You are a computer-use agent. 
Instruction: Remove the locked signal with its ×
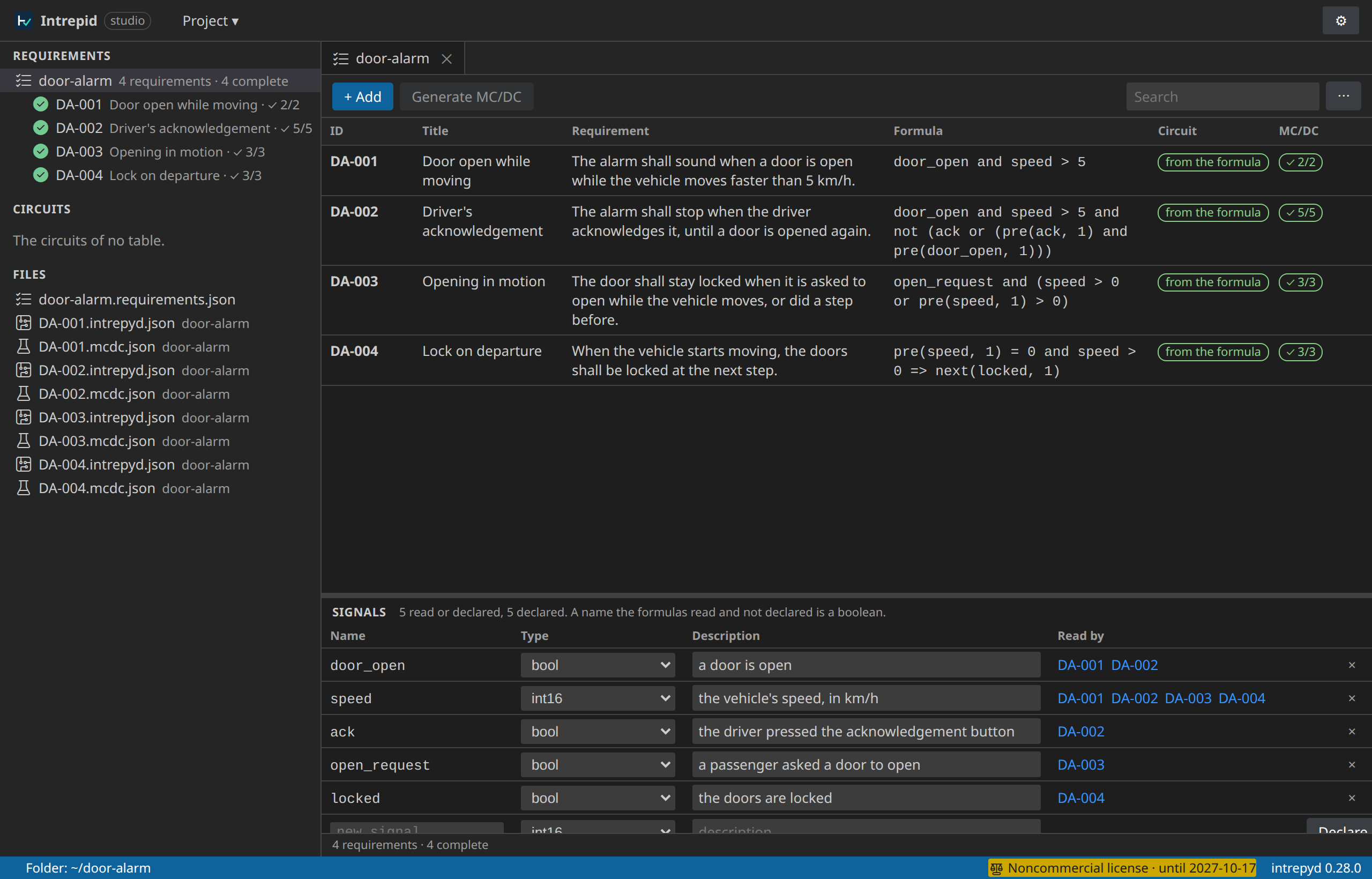point(1352,798)
